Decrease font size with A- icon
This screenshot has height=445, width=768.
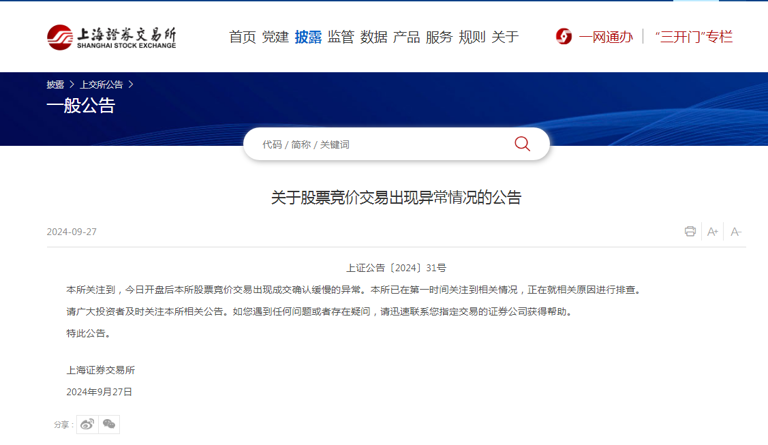[x=736, y=232]
